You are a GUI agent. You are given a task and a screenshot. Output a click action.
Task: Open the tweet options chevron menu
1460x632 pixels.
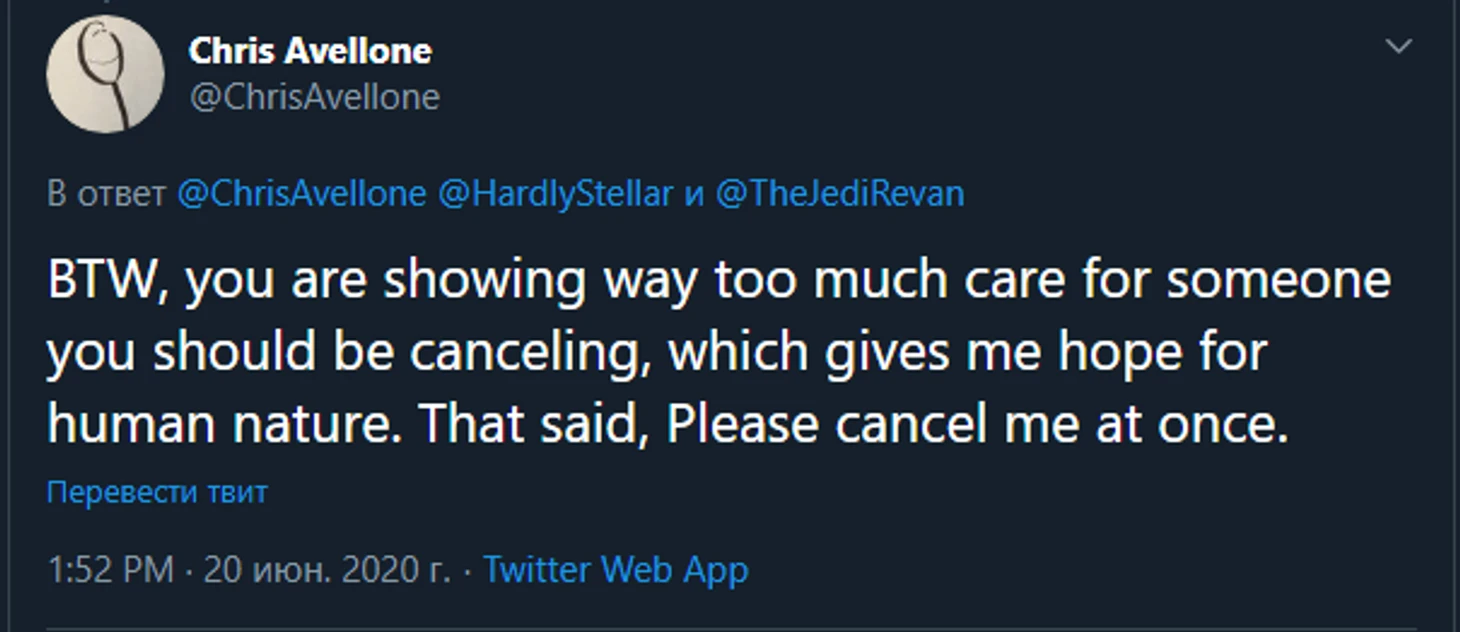(1397, 46)
